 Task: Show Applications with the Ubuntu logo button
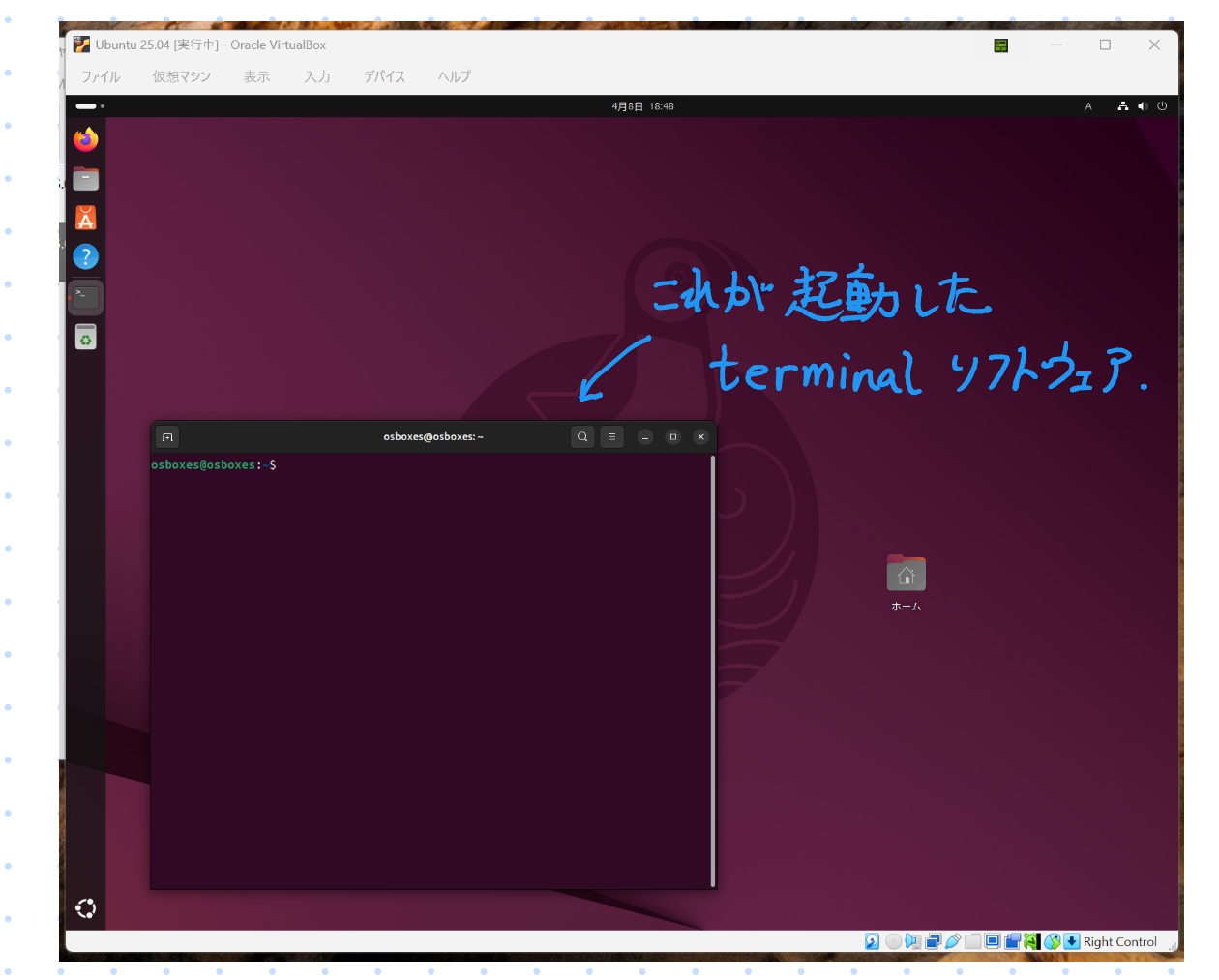coord(86,908)
